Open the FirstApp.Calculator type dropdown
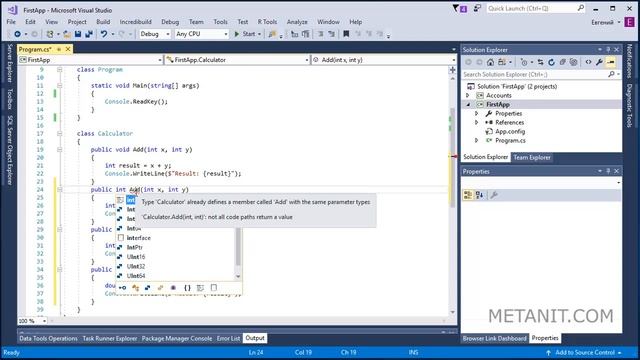640x360 pixels. (238, 60)
